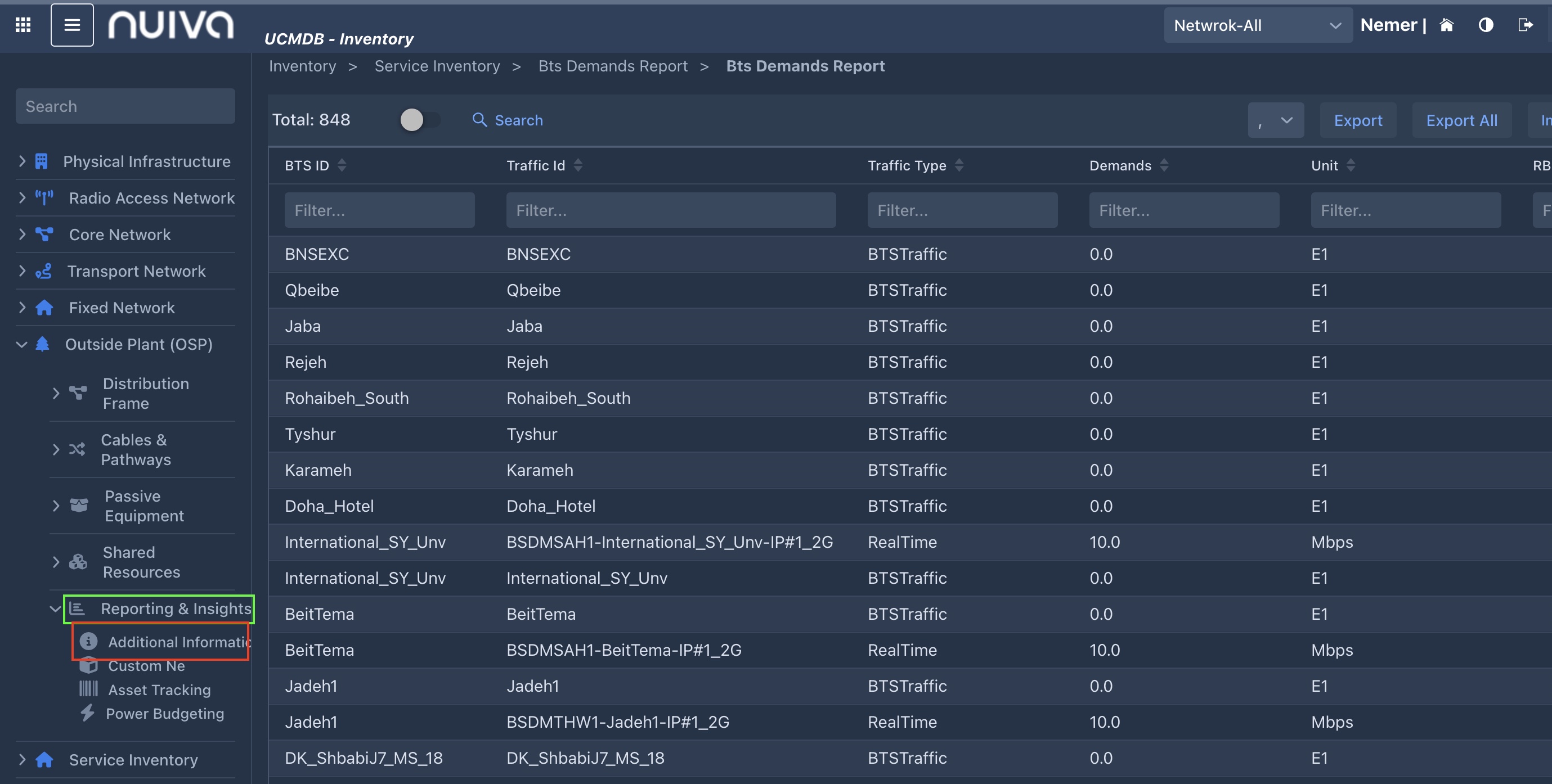Select Service Inventory in sidebar
The height and width of the screenshot is (784, 1552).
tap(133, 759)
